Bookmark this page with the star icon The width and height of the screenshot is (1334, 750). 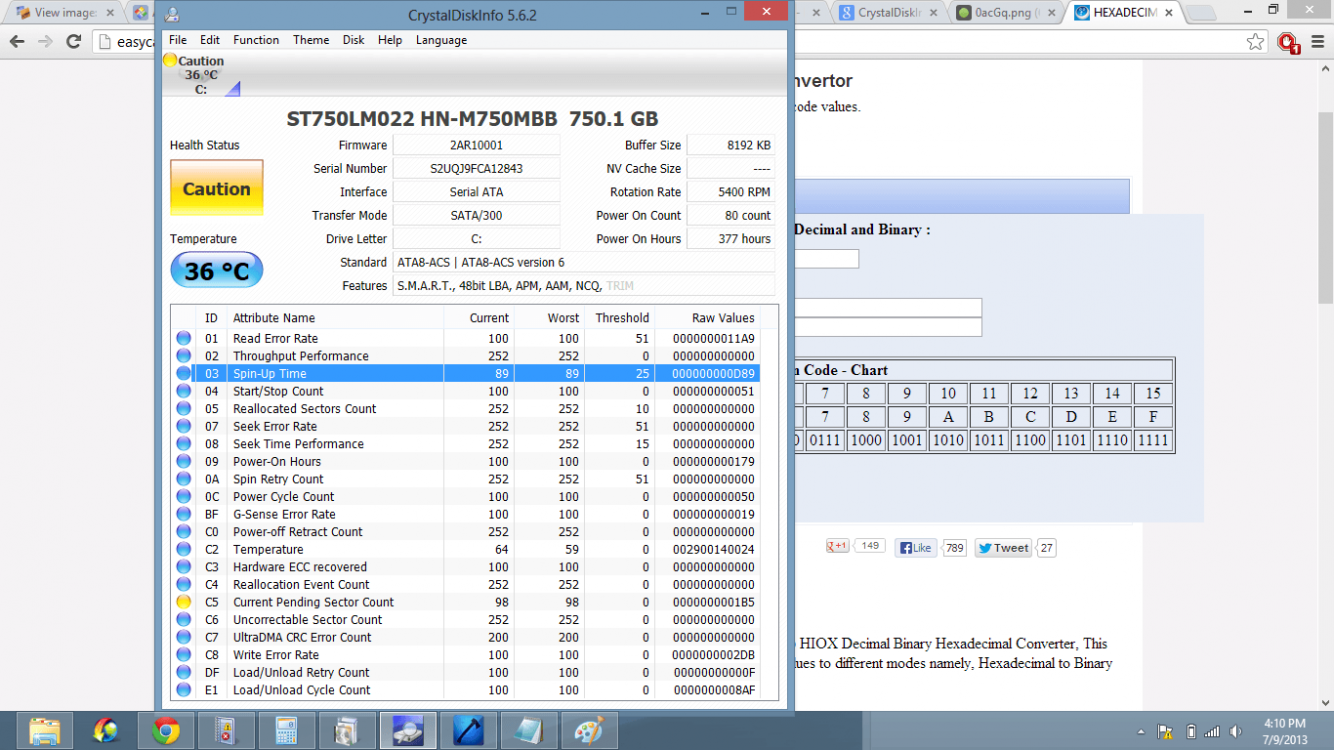tap(1255, 42)
